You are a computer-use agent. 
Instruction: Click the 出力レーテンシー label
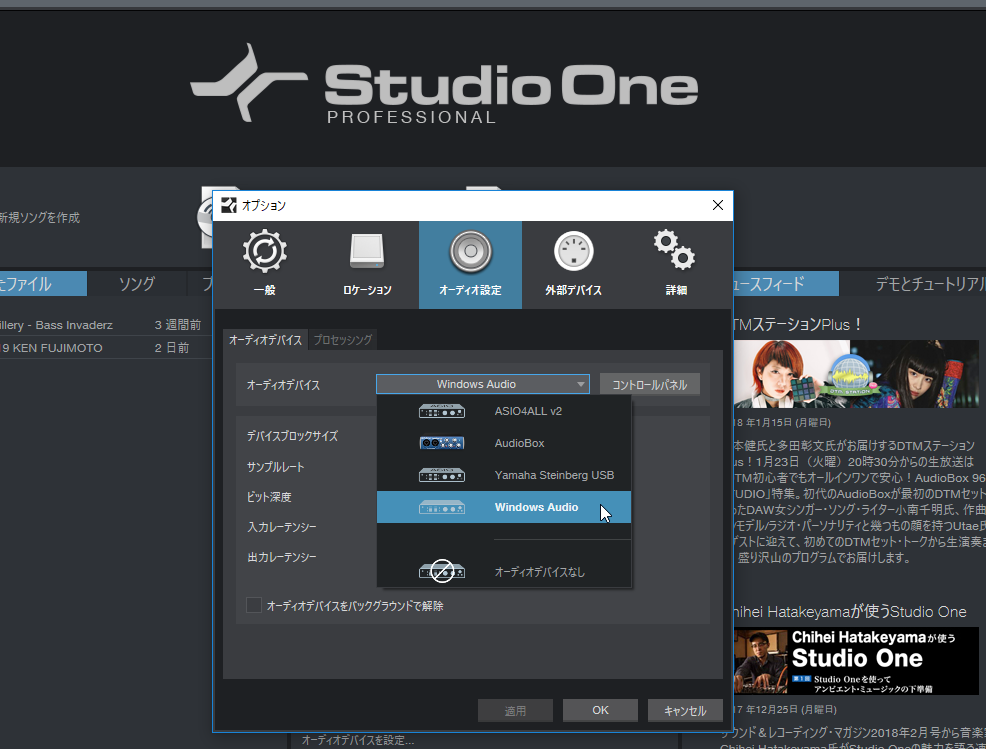pos(282,557)
